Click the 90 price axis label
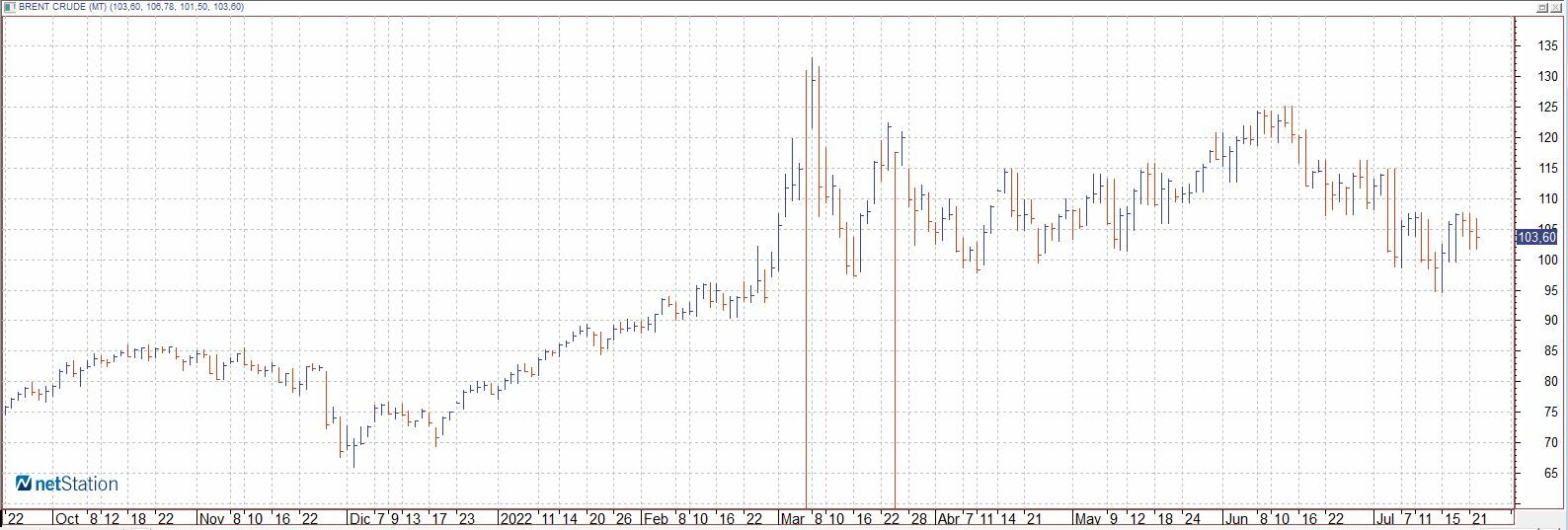This screenshot has width=1568, height=530. 1550,321
